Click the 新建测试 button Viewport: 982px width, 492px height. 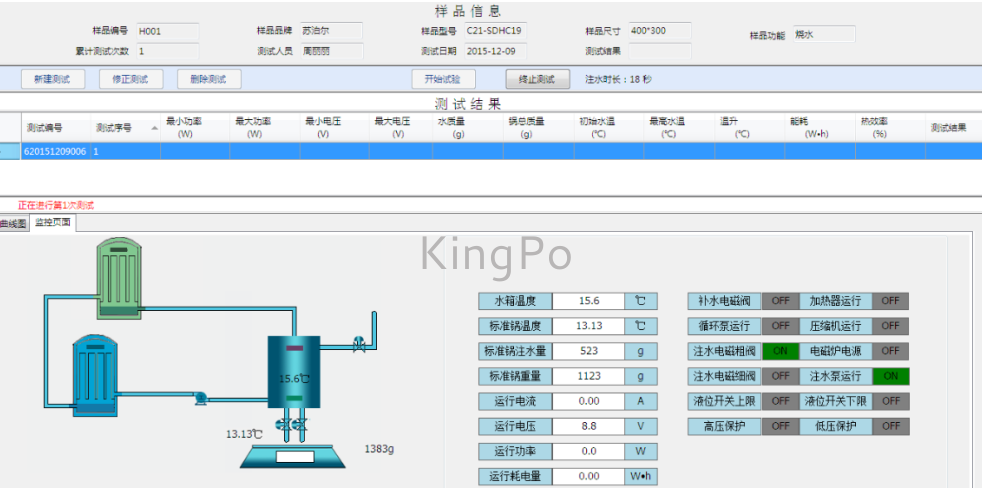click(53, 79)
